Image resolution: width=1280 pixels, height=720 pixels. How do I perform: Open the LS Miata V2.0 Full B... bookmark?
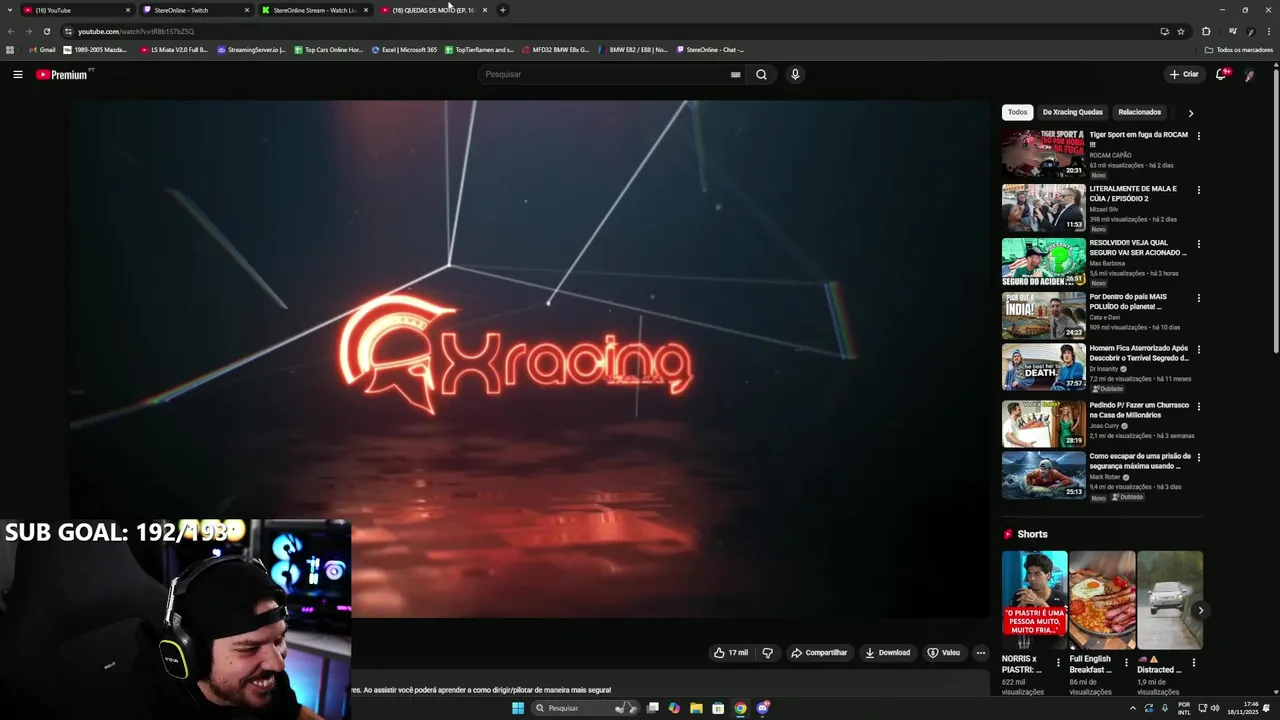point(174,49)
